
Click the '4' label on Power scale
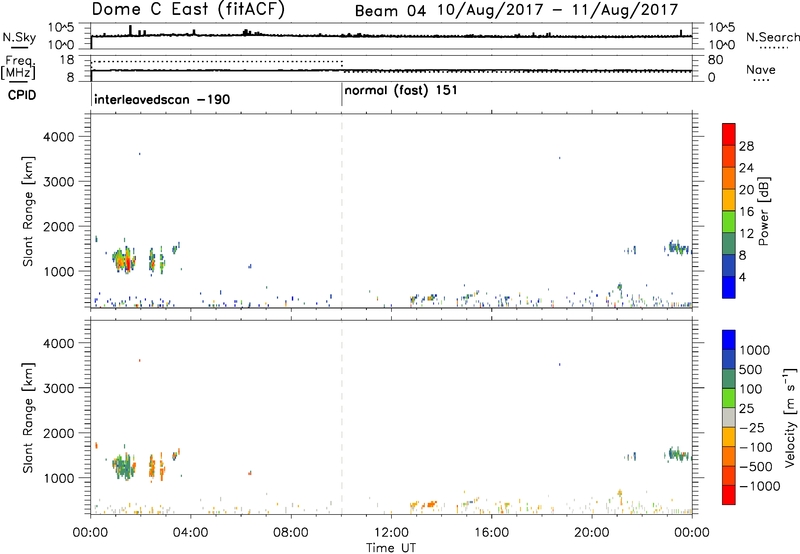pyautogui.click(x=742, y=277)
